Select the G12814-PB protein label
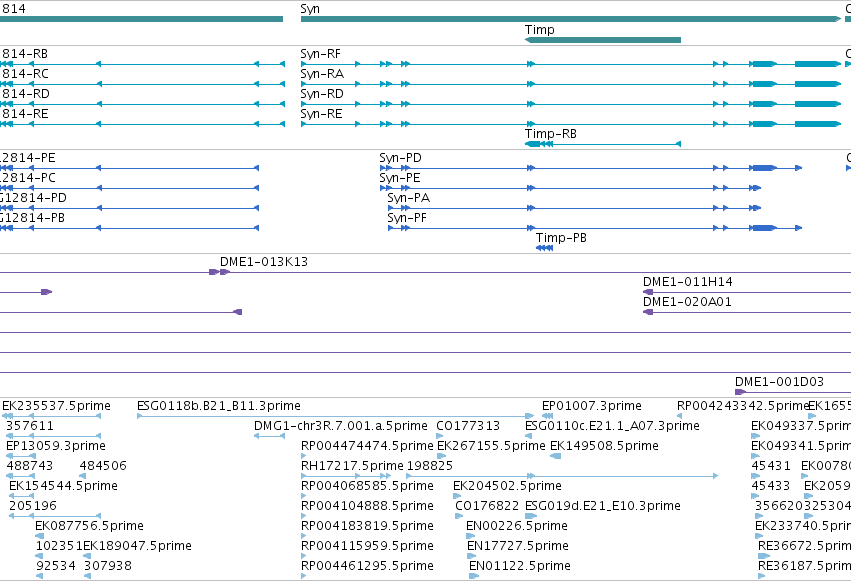The width and height of the screenshot is (851, 581). [x=33, y=218]
